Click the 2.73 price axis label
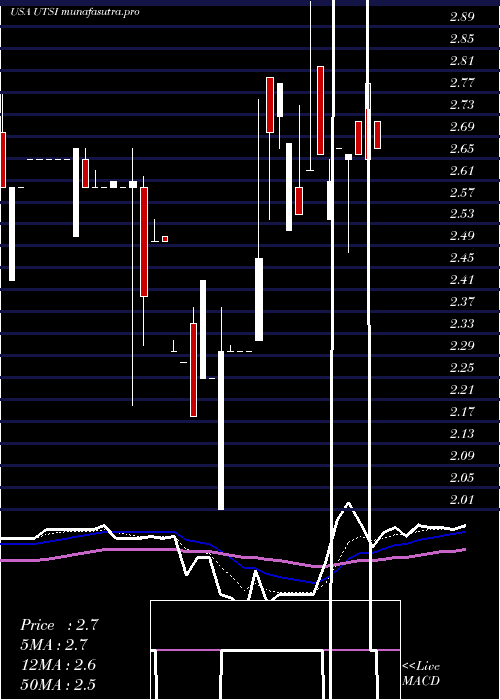 462,104
